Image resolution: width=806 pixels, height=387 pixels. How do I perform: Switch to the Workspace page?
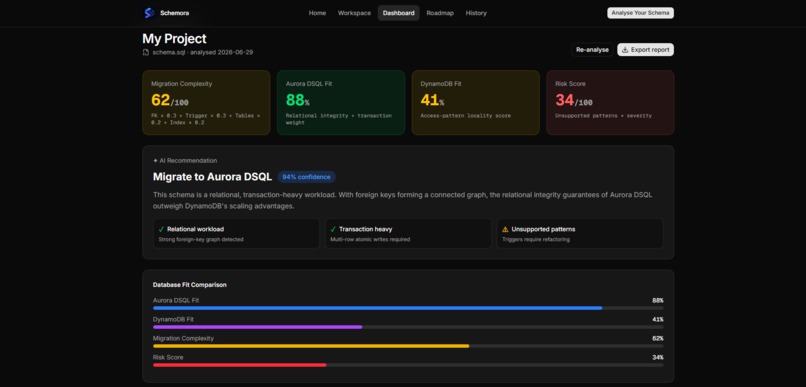(354, 13)
